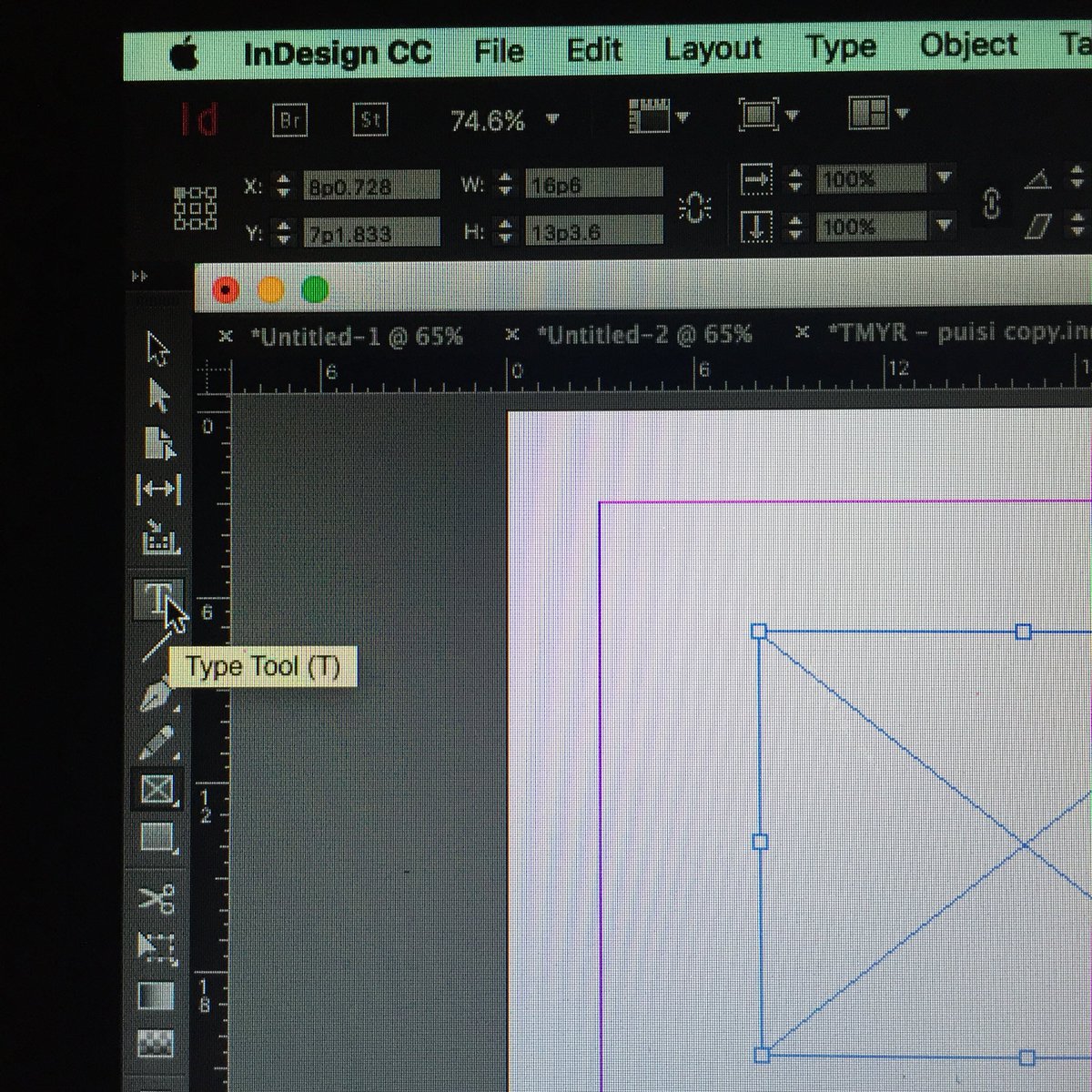Open Adobe Bridge with Br icon
The width and height of the screenshot is (1092, 1092).
tap(290, 119)
